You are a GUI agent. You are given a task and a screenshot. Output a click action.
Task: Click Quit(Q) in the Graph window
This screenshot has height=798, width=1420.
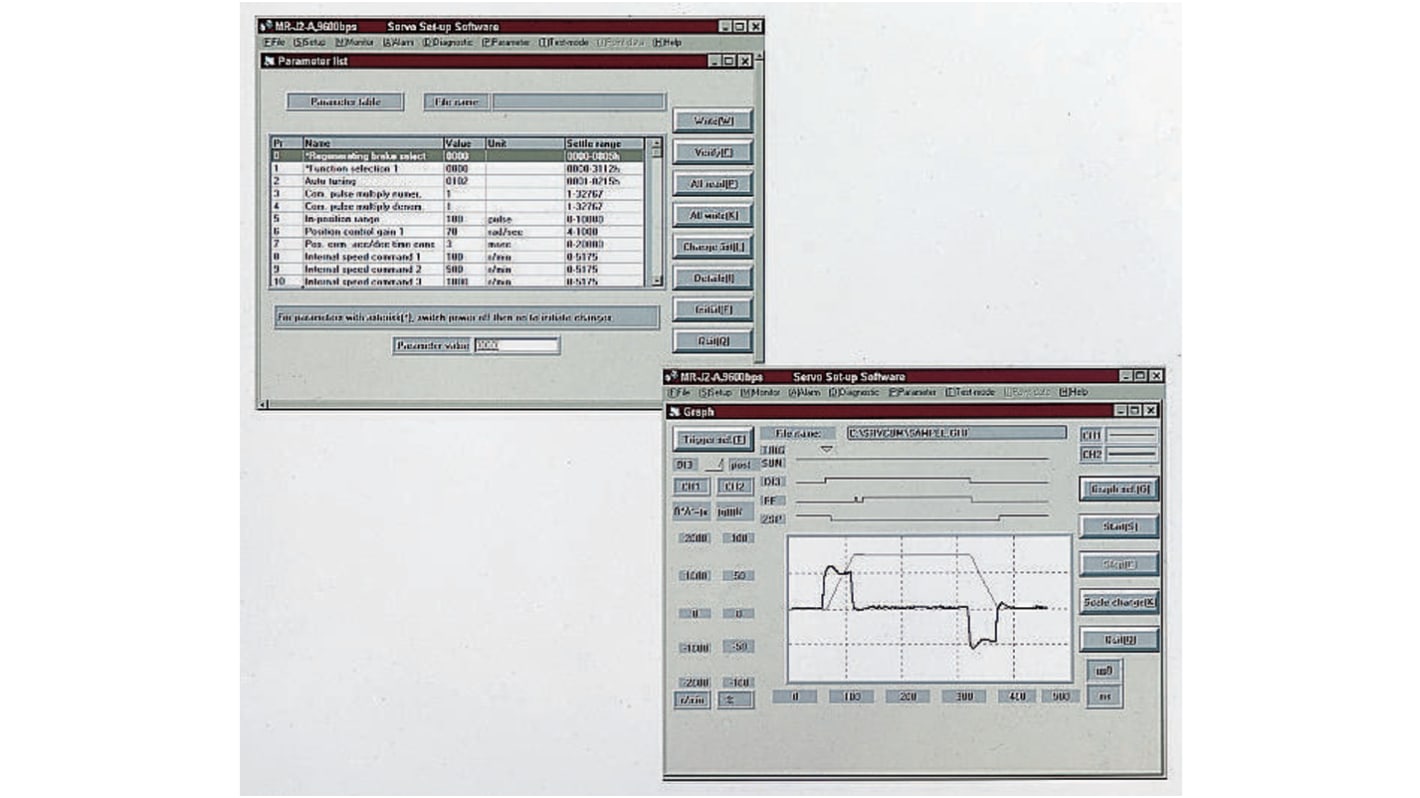[1119, 640]
